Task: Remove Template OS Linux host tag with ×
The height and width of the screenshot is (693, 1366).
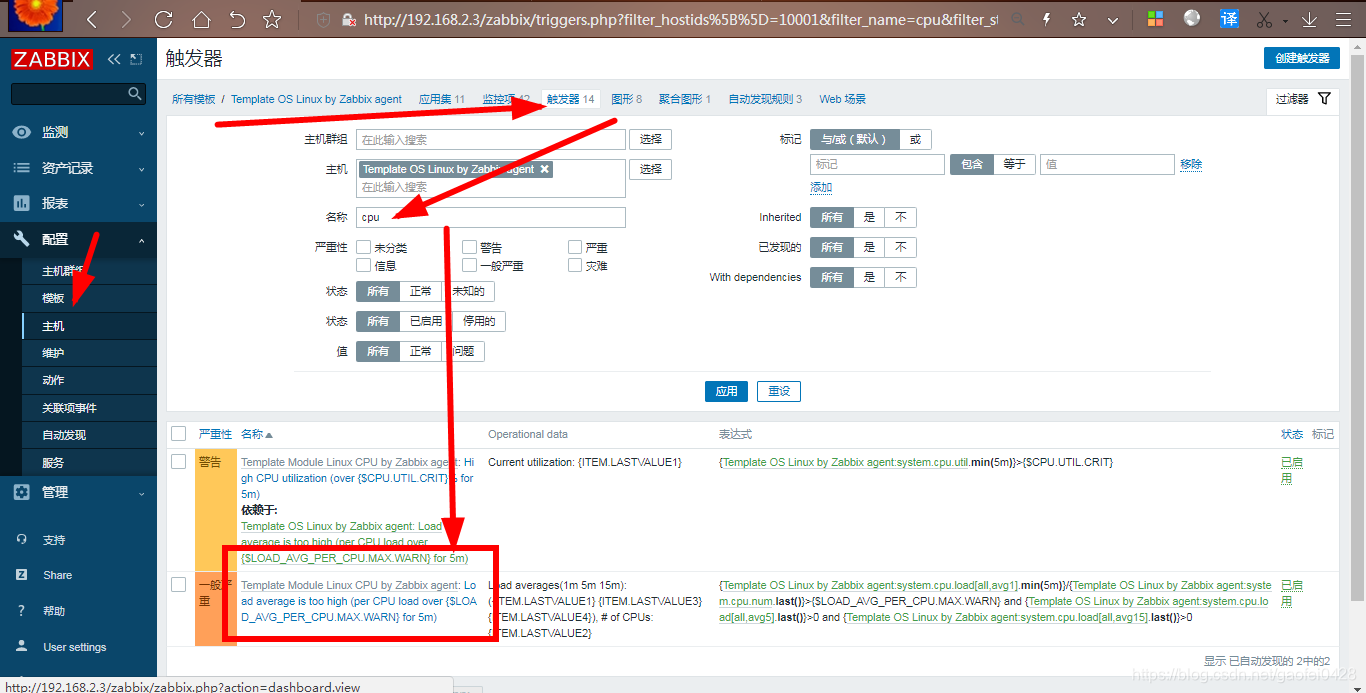Action: [544, 169]
